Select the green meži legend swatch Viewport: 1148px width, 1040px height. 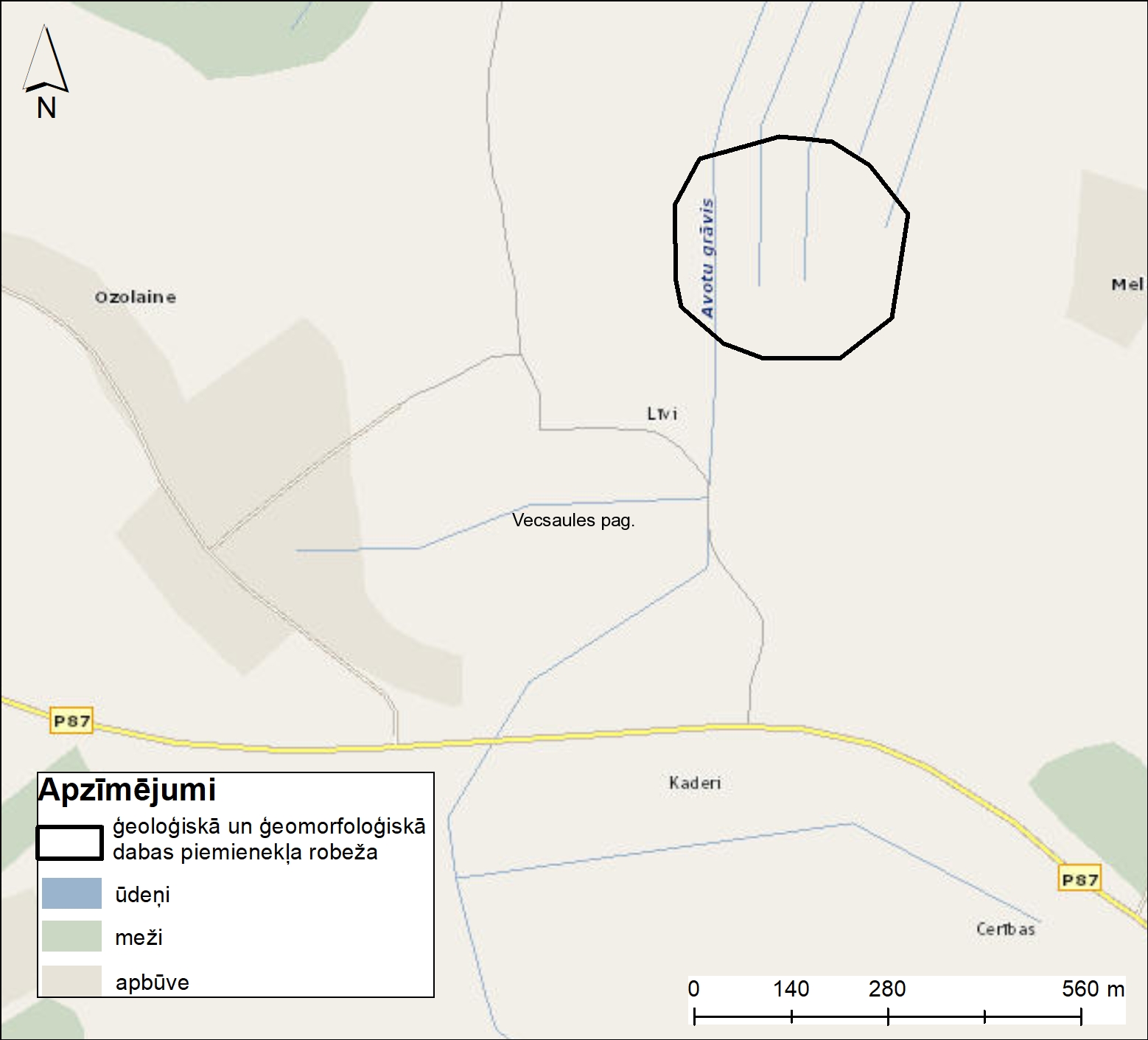[71, 936]
